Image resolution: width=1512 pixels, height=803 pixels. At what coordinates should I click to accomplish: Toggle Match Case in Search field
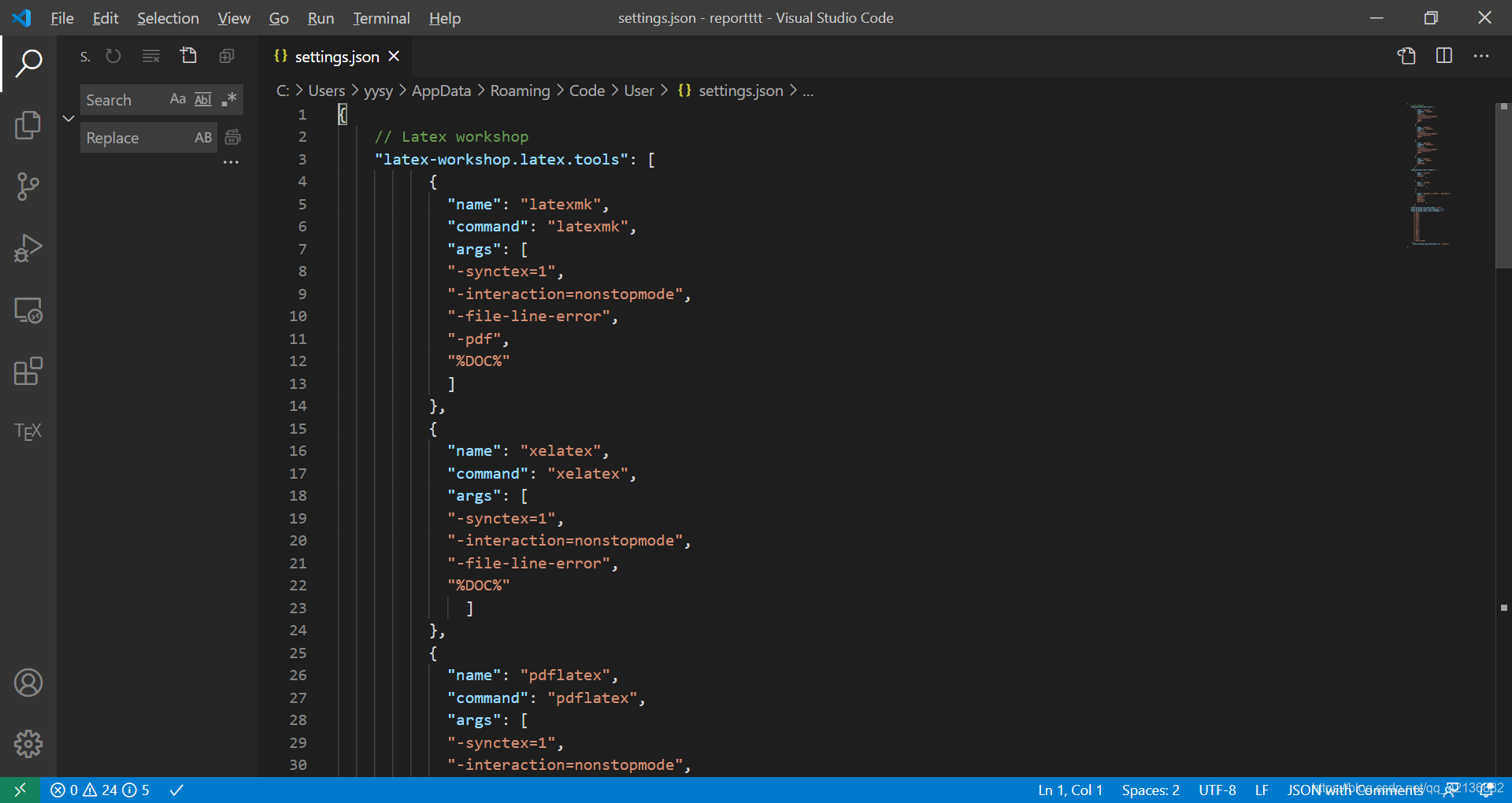178,99
